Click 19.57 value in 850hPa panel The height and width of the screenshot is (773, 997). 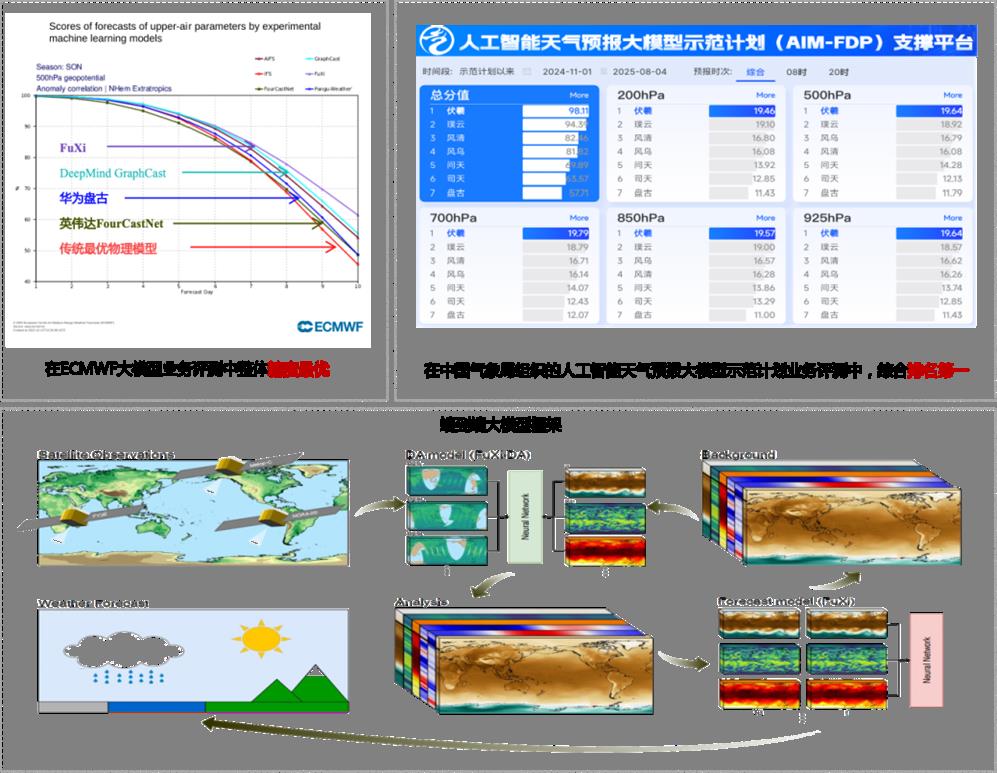764,233
